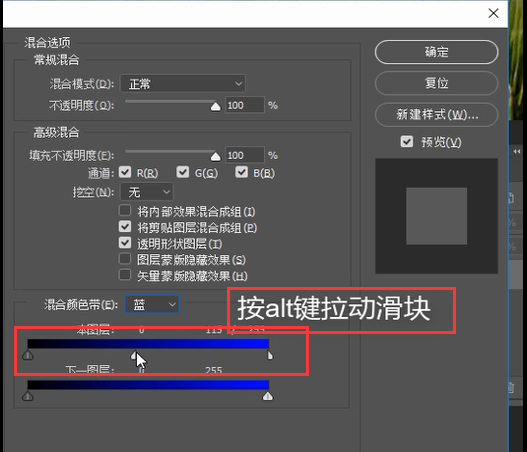Toggle the 预览(V) checkbox
Image resolution: width=527 pixels, height=452 pixels.
(407, 141)
